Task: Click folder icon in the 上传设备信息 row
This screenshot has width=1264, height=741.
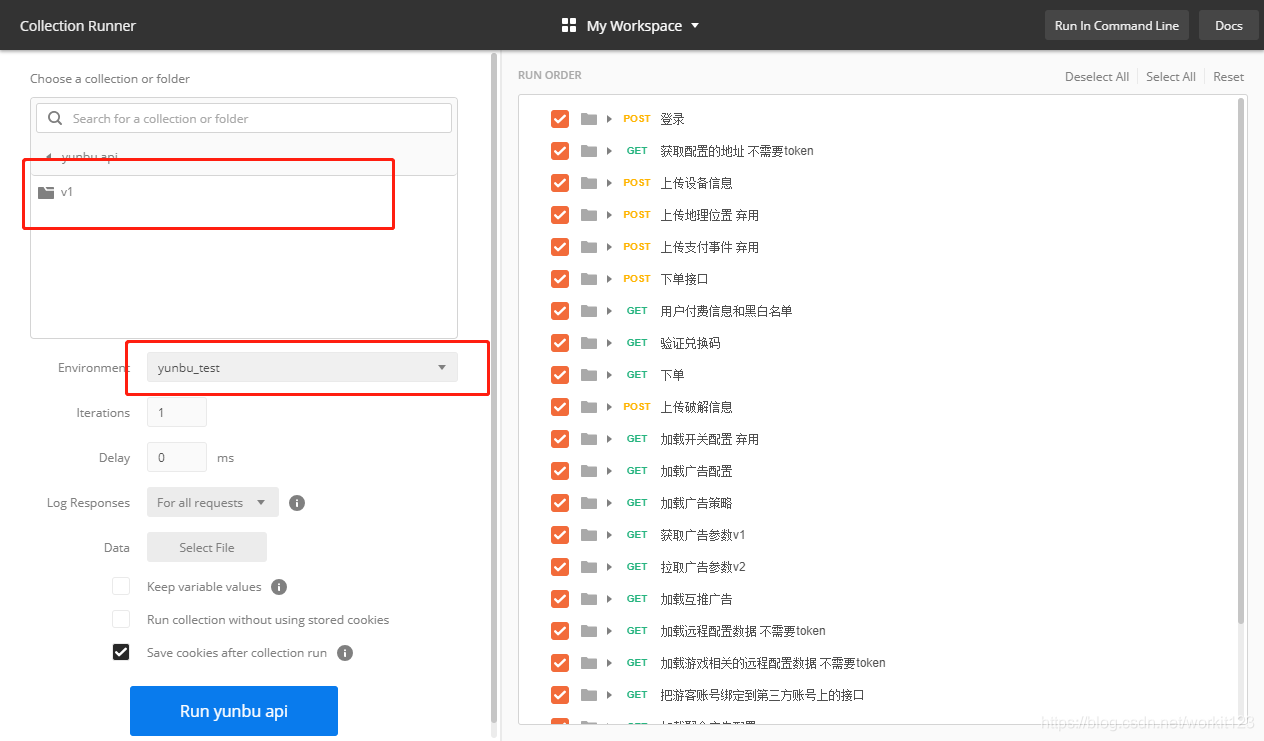Action: click(x=588, y=183)
